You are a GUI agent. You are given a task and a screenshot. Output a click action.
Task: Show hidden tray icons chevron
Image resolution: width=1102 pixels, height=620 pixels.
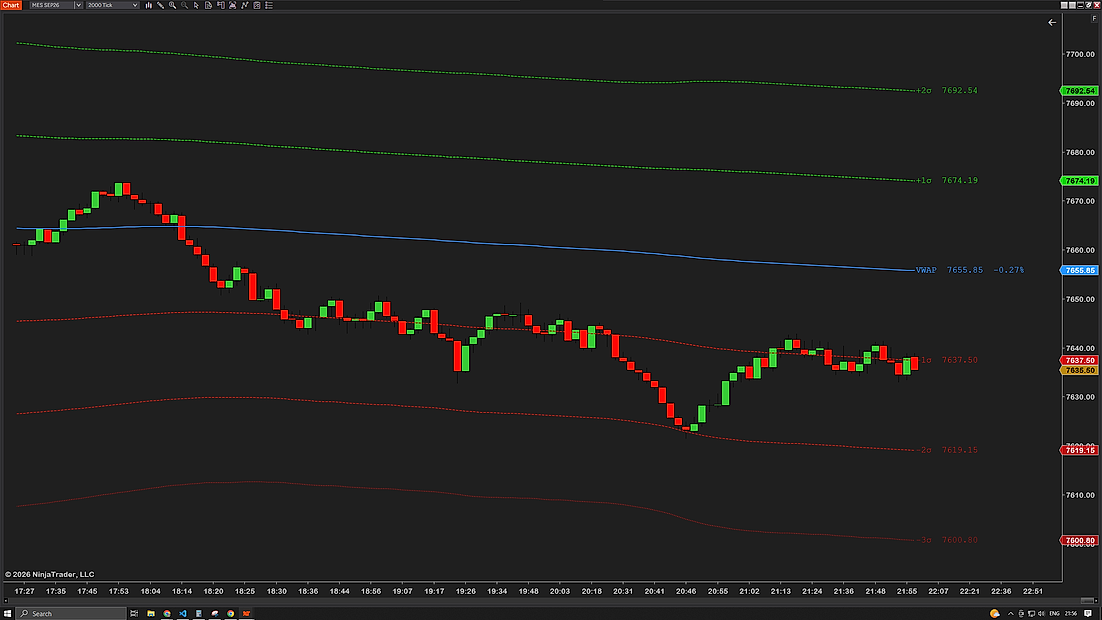click(x=1011, y=614)
